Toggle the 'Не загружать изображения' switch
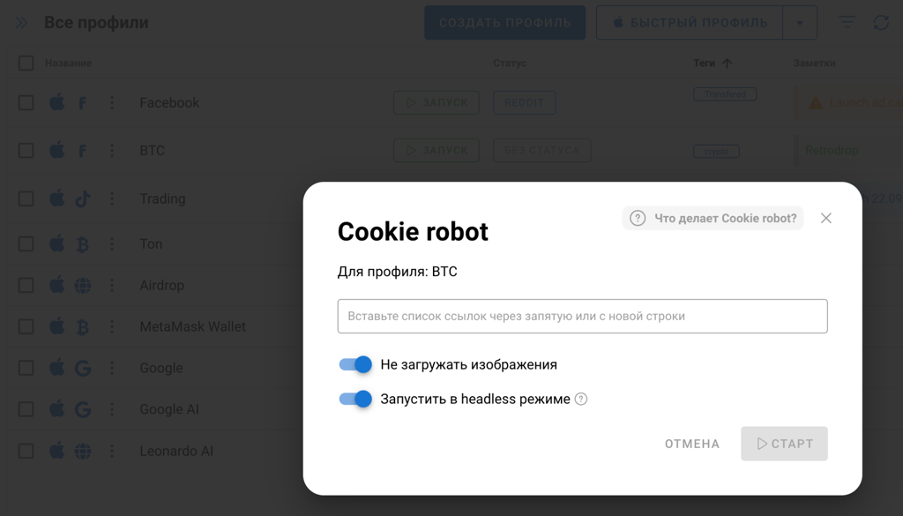This screenshot has width=904, height=516. click(x=355, y=364)
